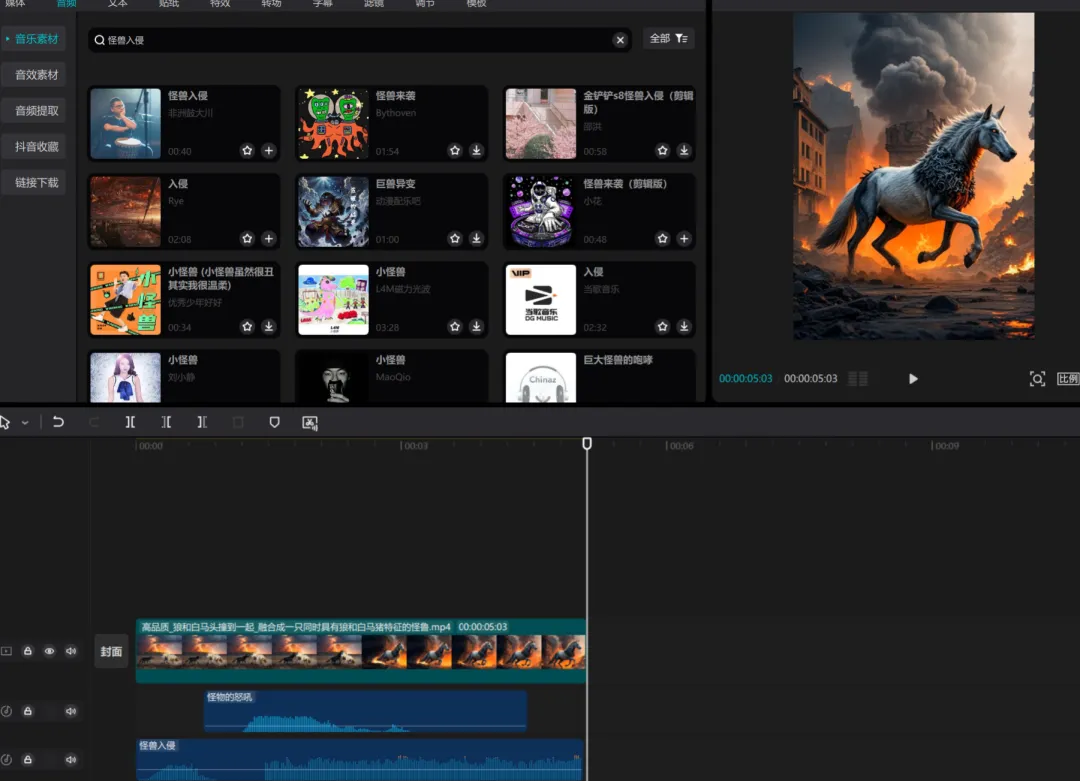Add 怪兽入侵 track using its plus icon

(x=268, y=151)
